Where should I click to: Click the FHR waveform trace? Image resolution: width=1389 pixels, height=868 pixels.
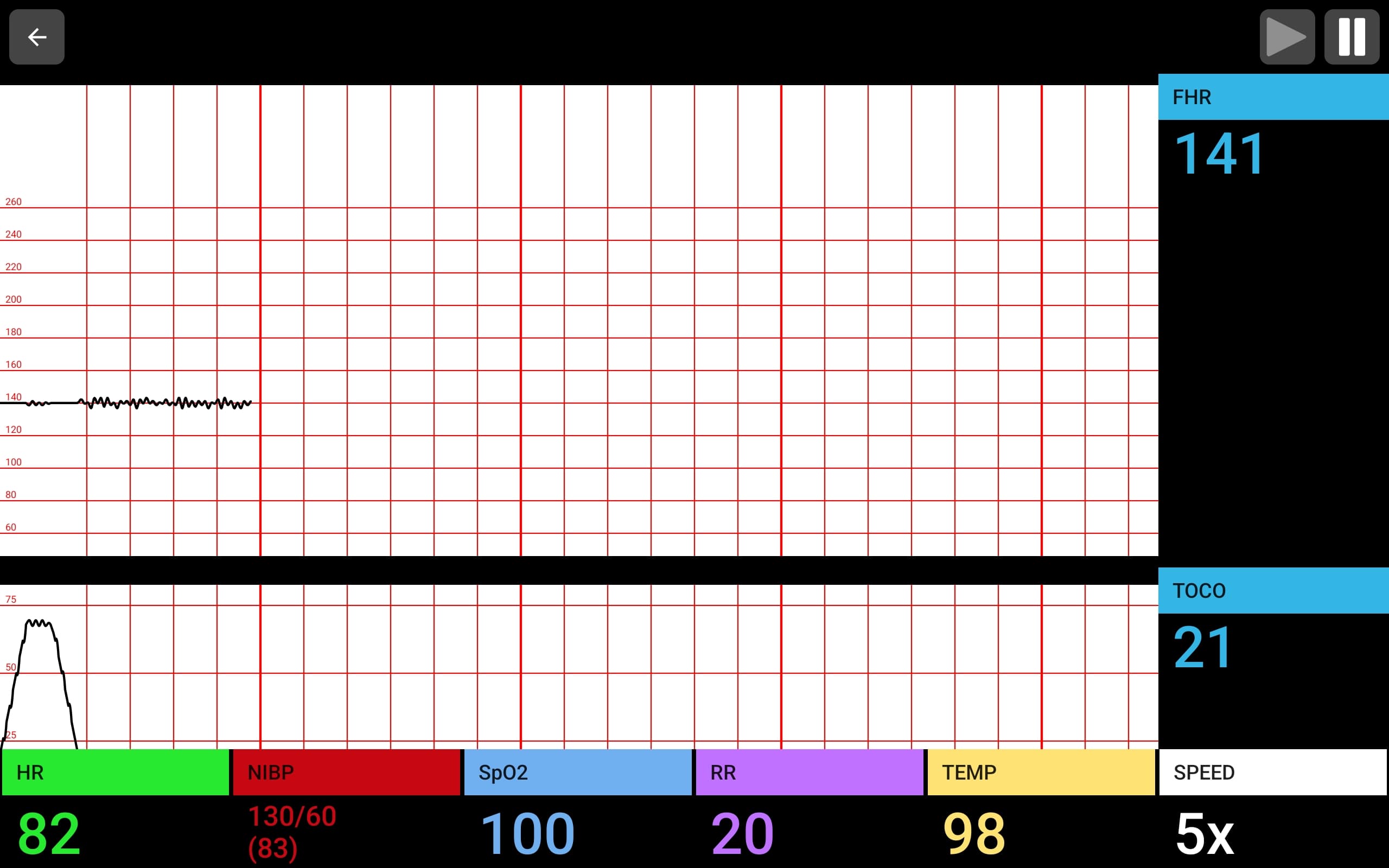click(x=143, y=403)
